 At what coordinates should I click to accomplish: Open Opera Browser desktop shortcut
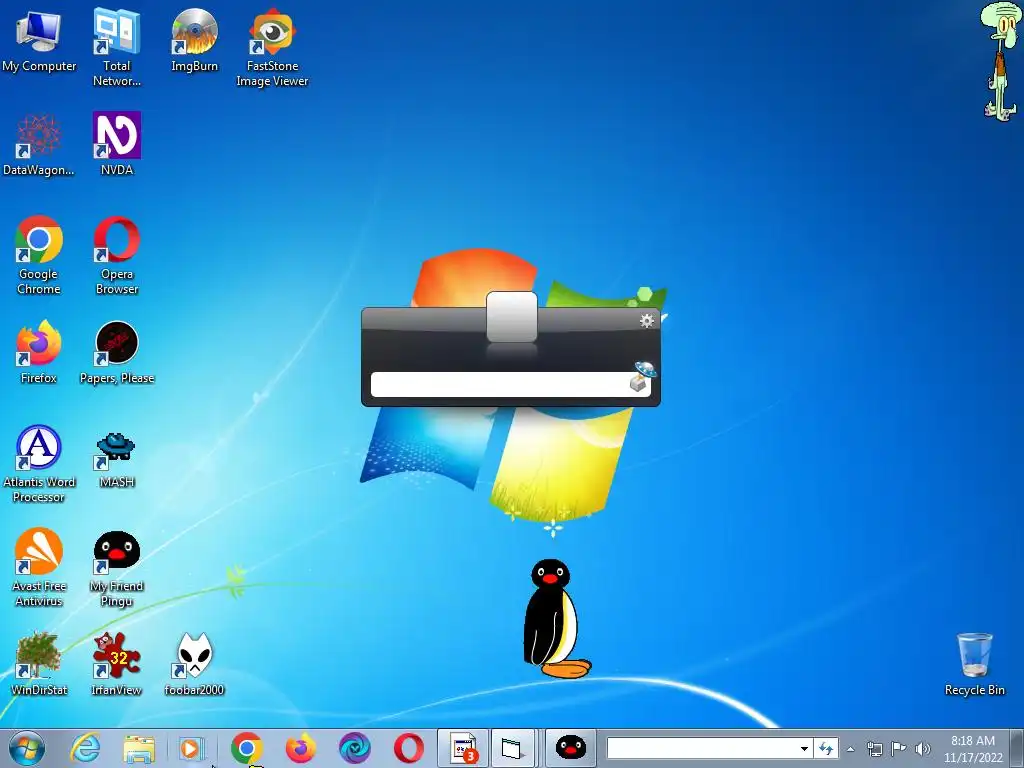pyautogui.click(x=117, y=255)
